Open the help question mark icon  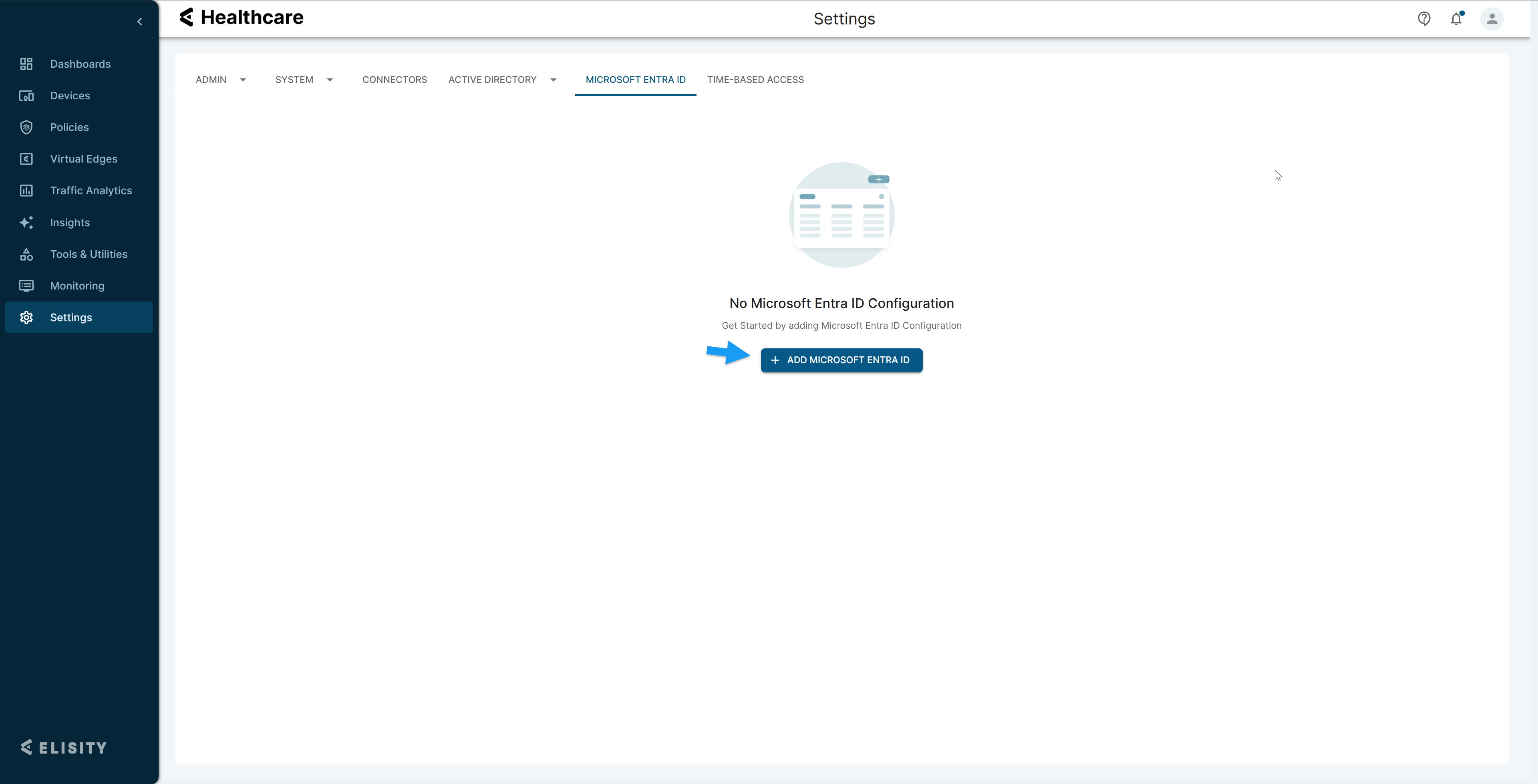[1424, 19]
